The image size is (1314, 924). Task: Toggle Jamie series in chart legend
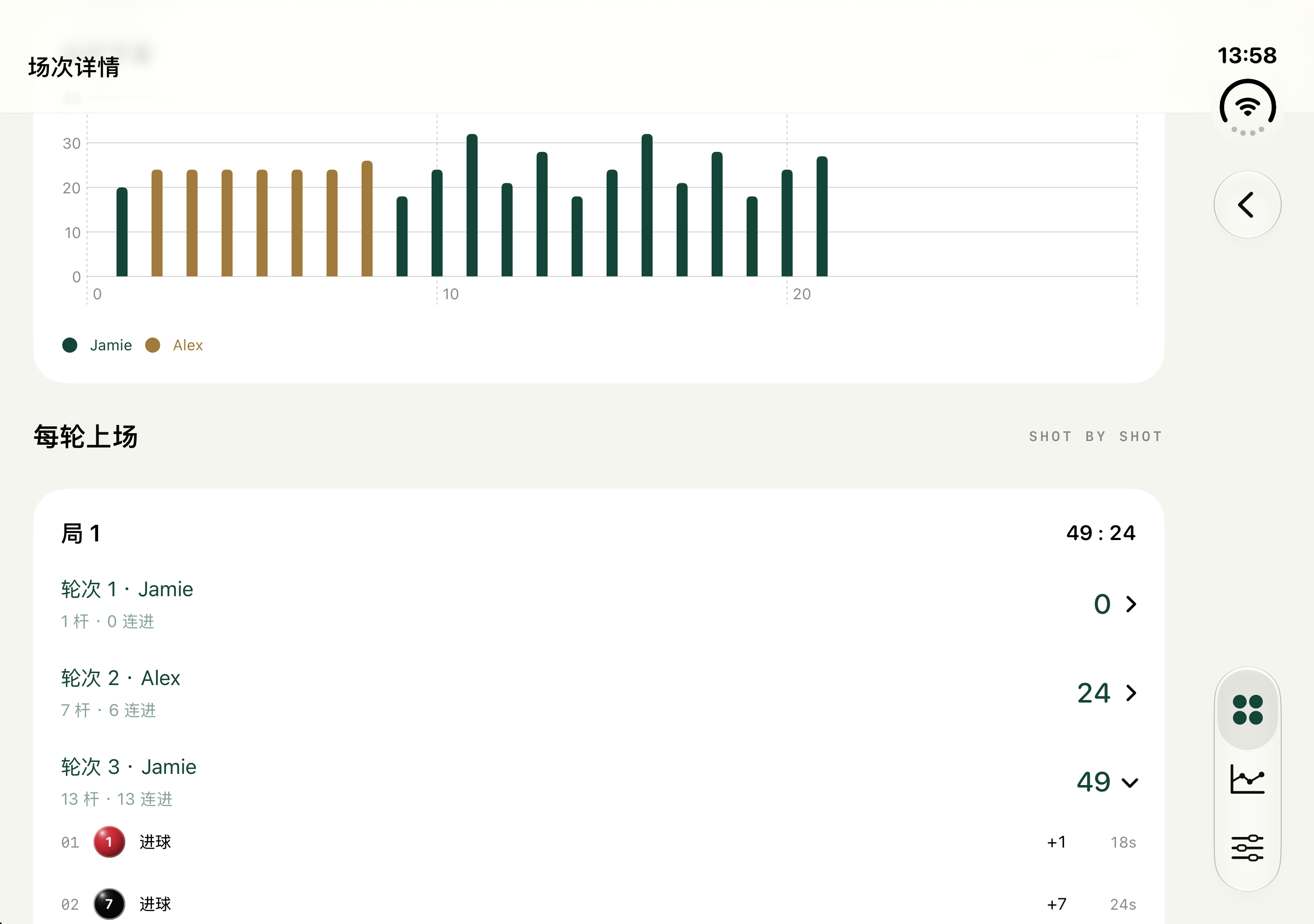click(x=97, y=345)
